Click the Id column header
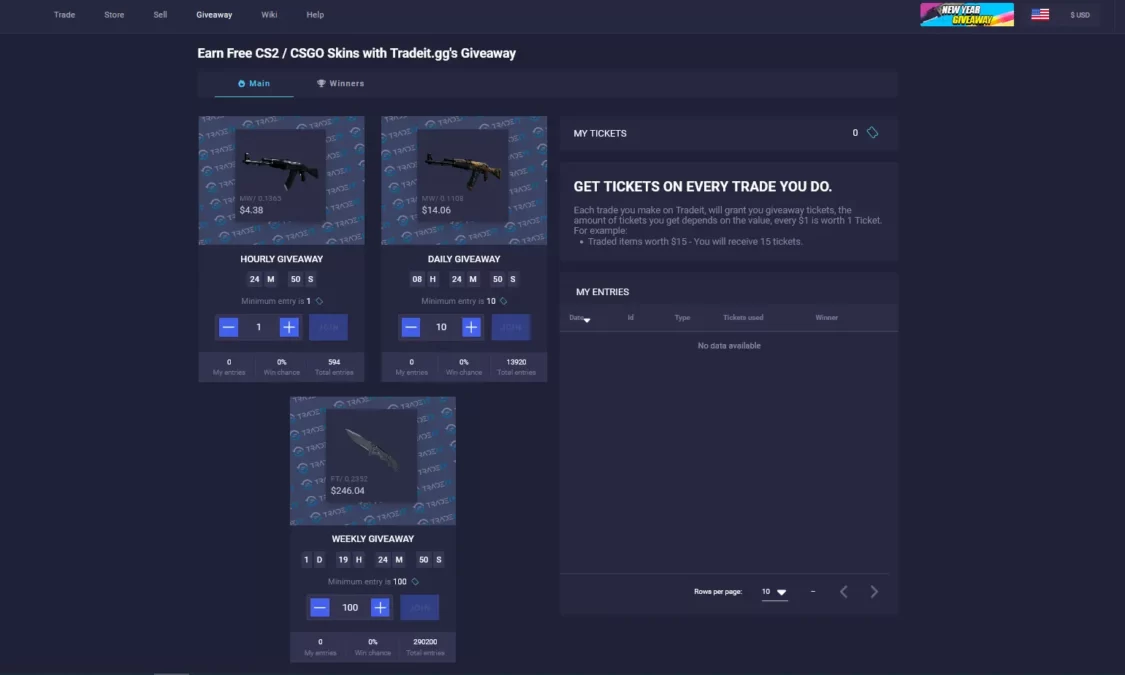The height and width of the screenshot is (675, 1125). point(631,318)
